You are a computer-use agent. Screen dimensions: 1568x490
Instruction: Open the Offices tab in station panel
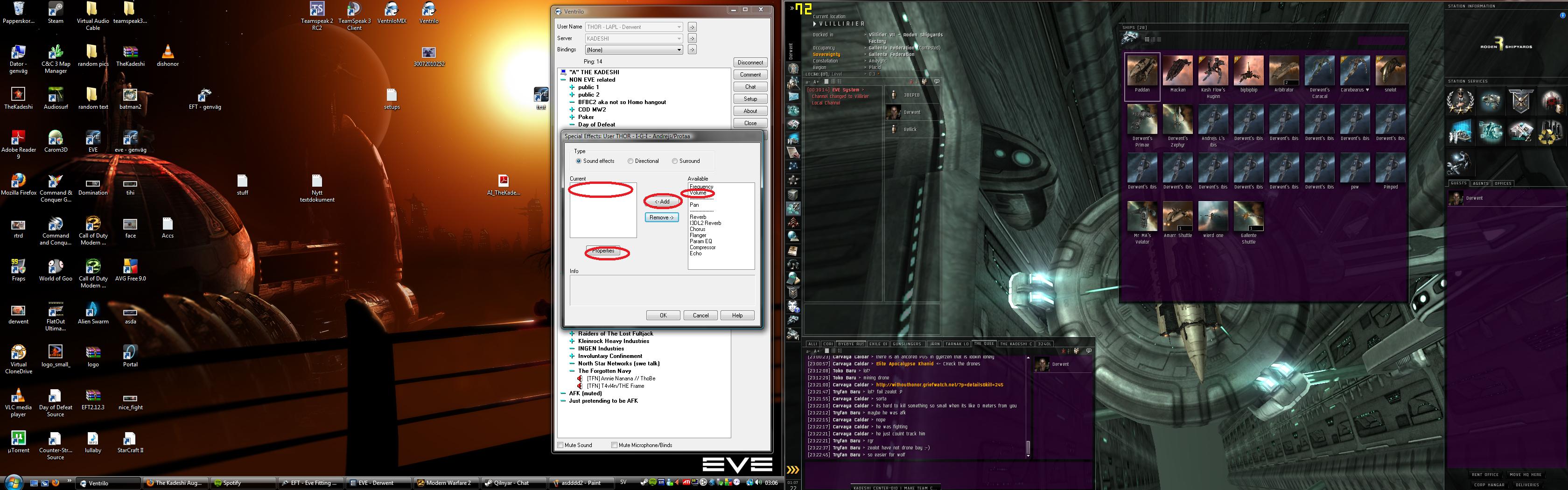tap(1503, 183)
